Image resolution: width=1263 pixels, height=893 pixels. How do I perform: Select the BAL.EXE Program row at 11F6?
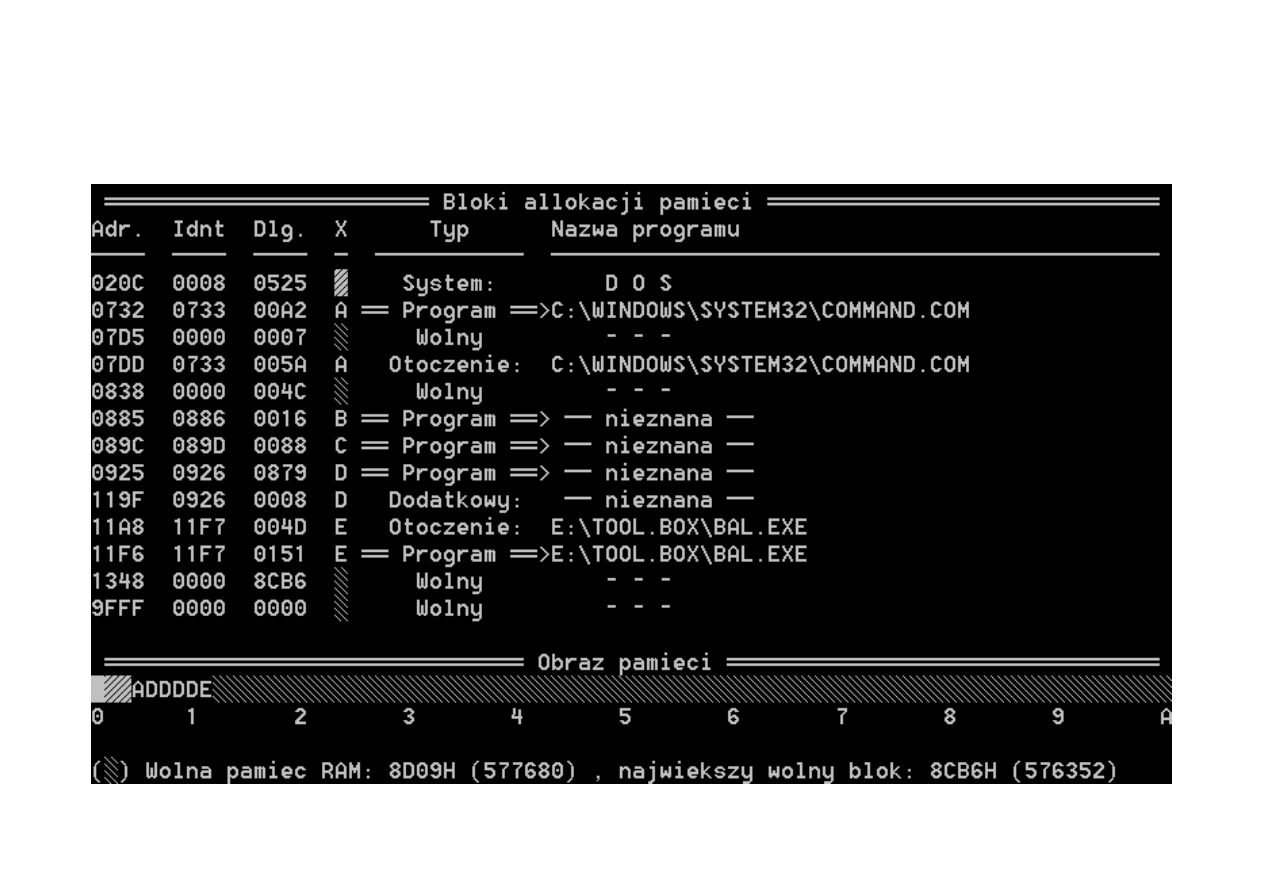click(530, 554)
